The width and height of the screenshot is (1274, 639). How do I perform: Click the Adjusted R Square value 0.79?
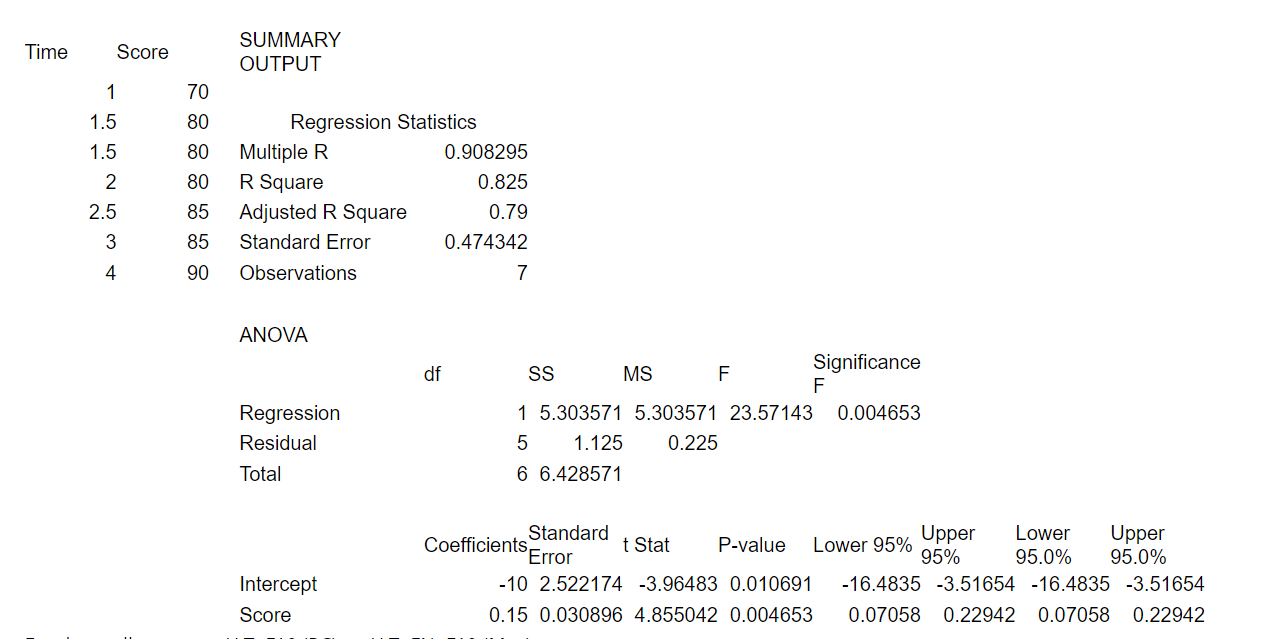click(x=508, y=212)
